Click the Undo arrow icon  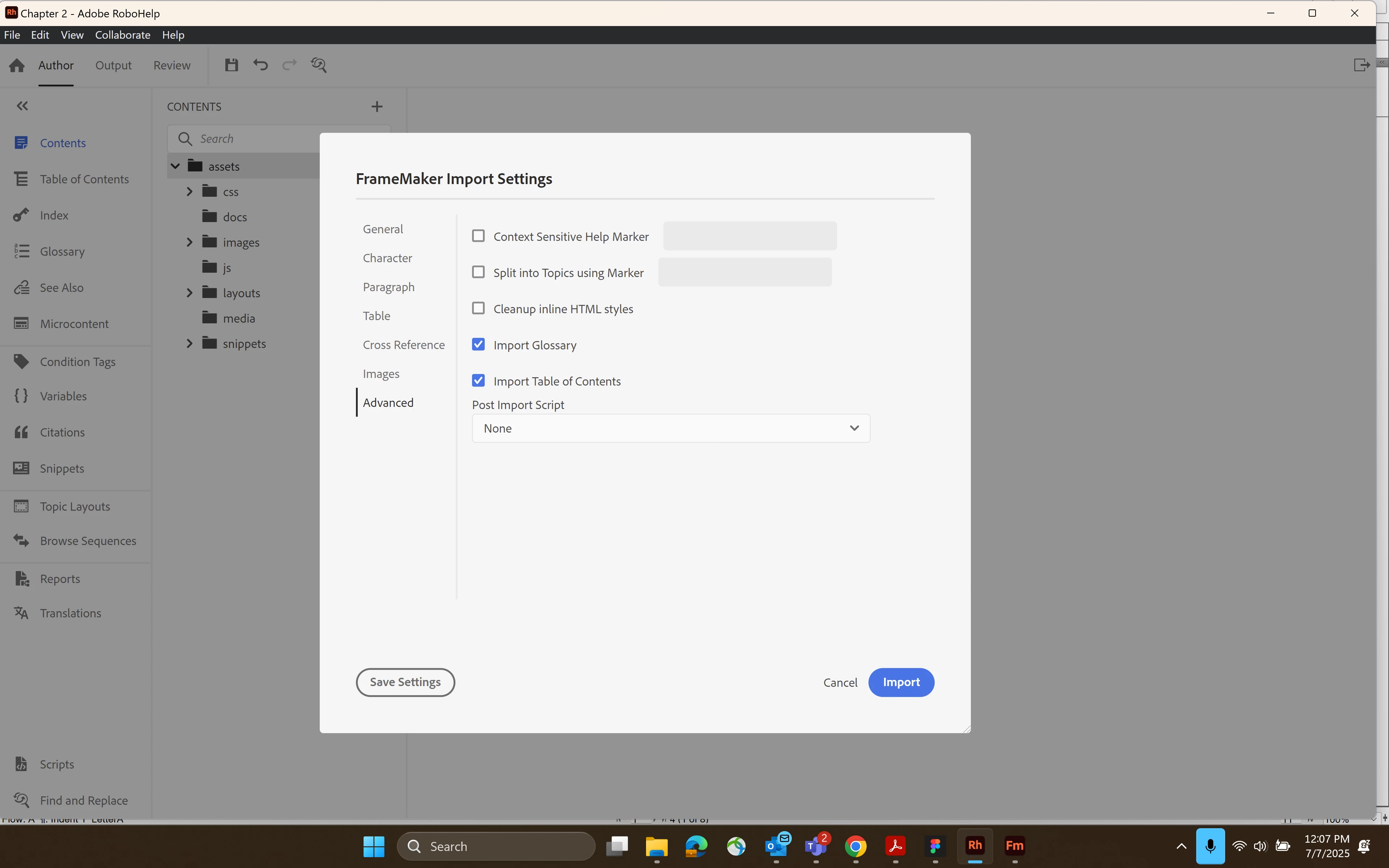click(x=260, y=65)
